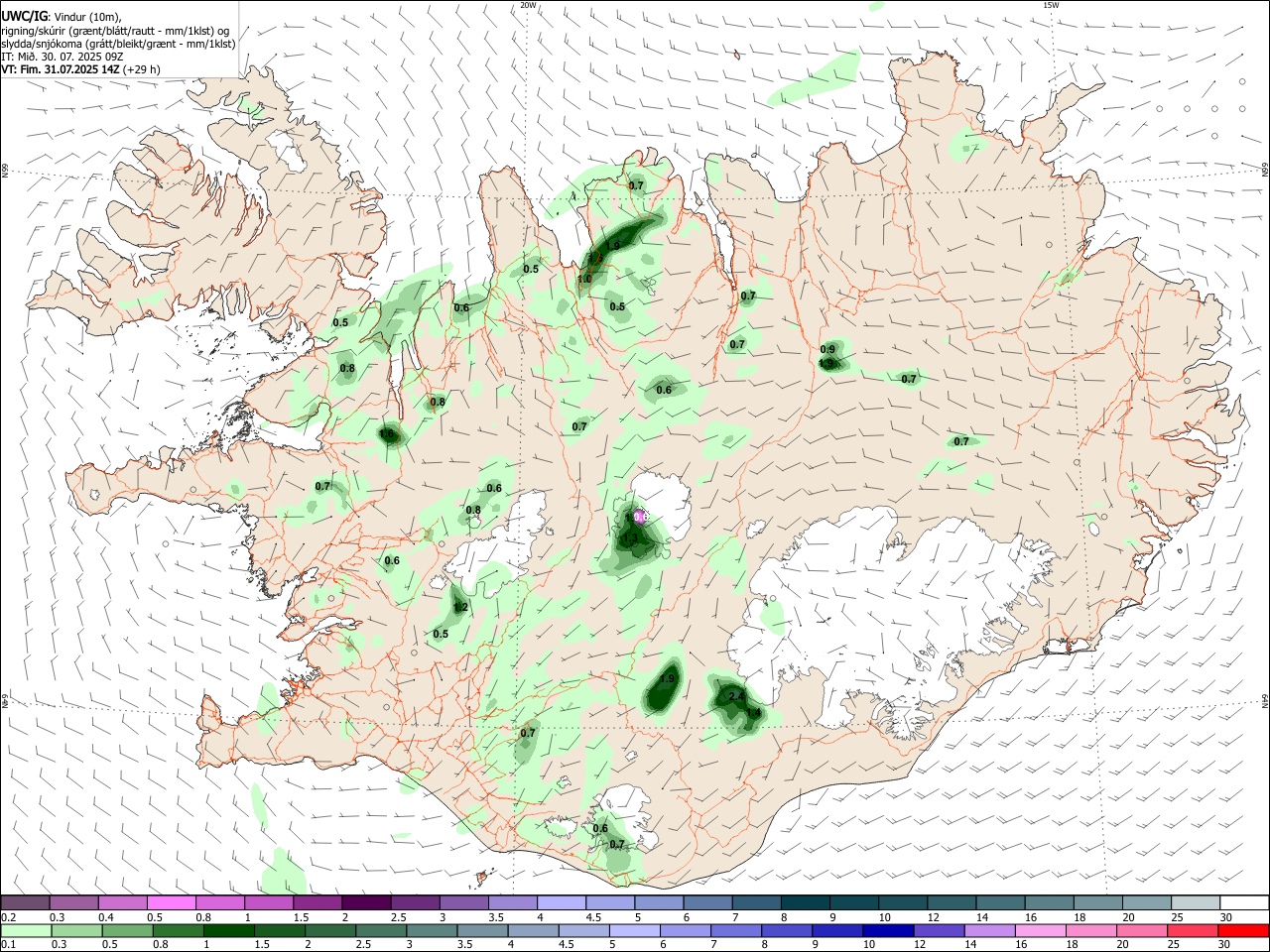Select the dark purple swatch starting at 2 in upper legend

click(x=366, y=902)
